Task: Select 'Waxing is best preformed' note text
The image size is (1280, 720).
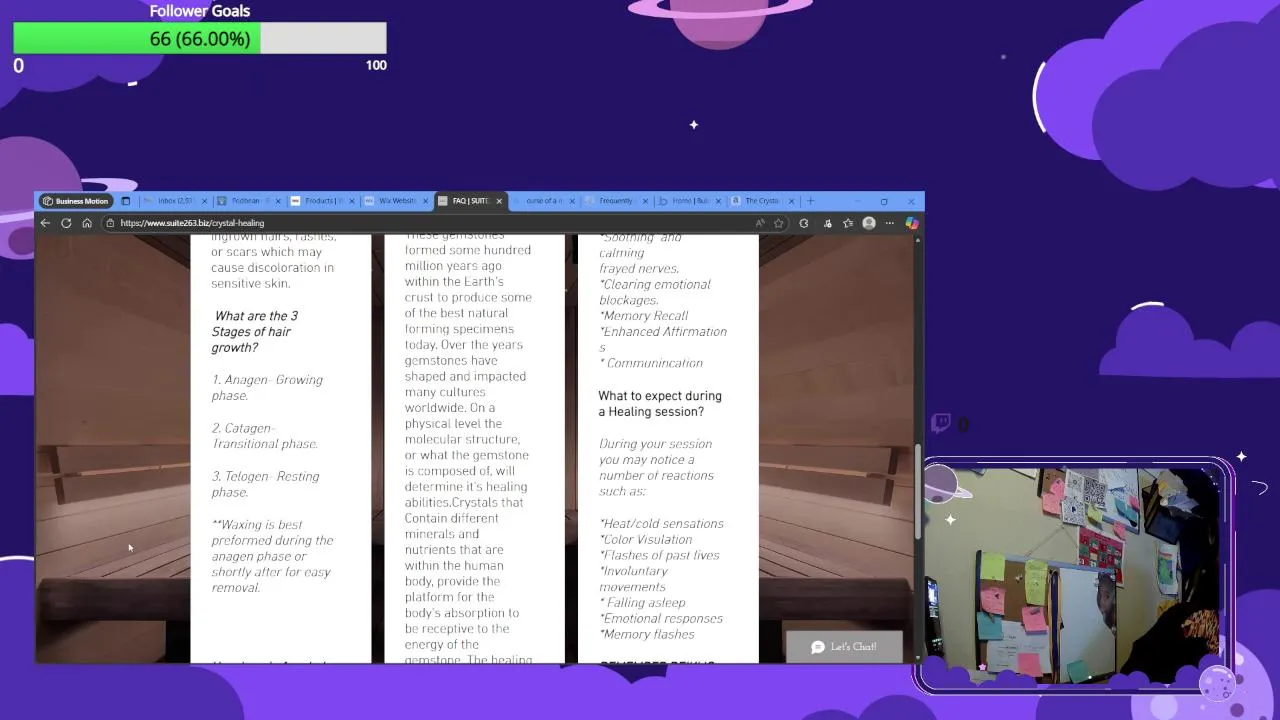Action: tap(272, 556)
